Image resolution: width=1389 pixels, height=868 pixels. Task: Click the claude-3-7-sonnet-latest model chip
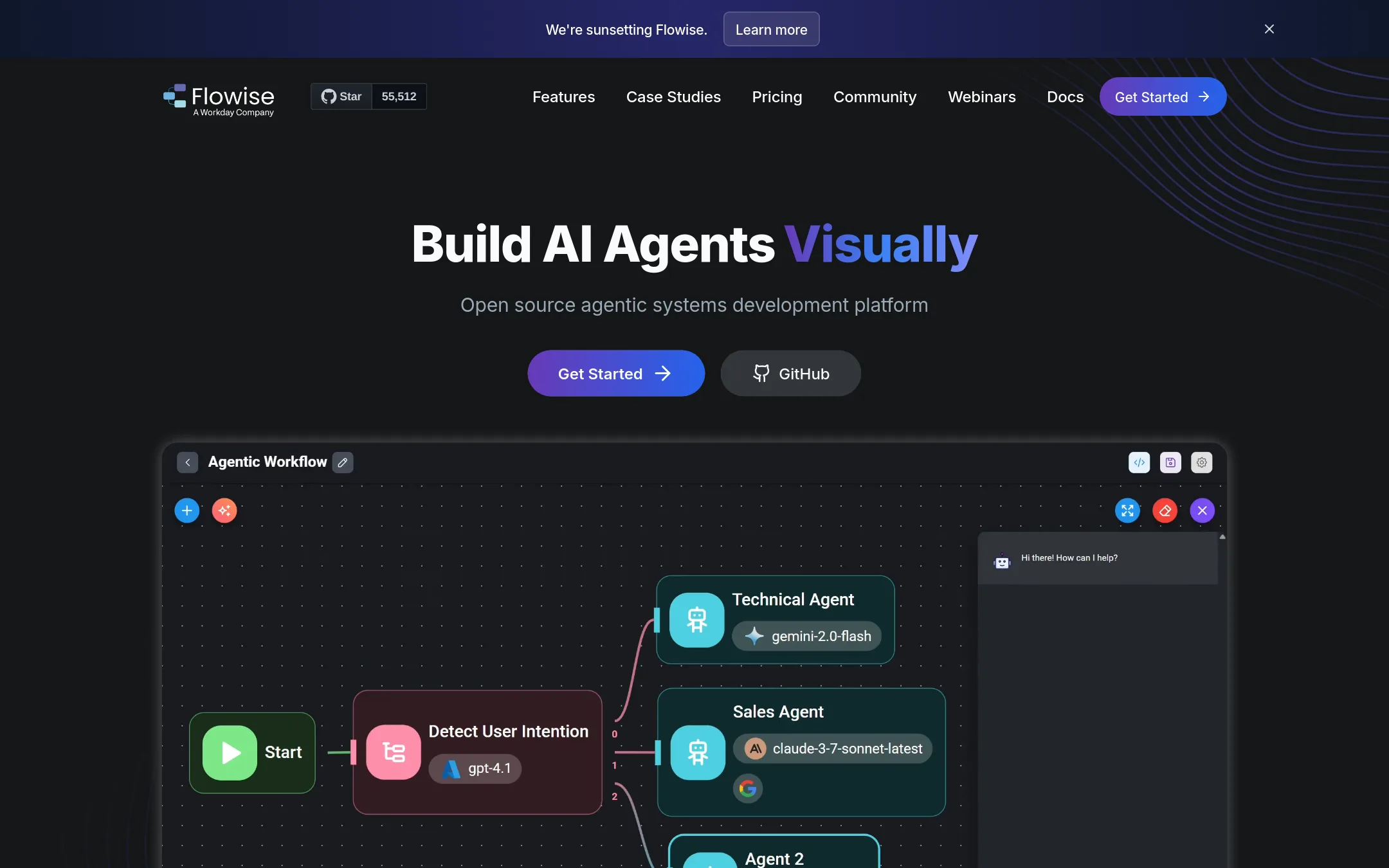click(833, 748)
